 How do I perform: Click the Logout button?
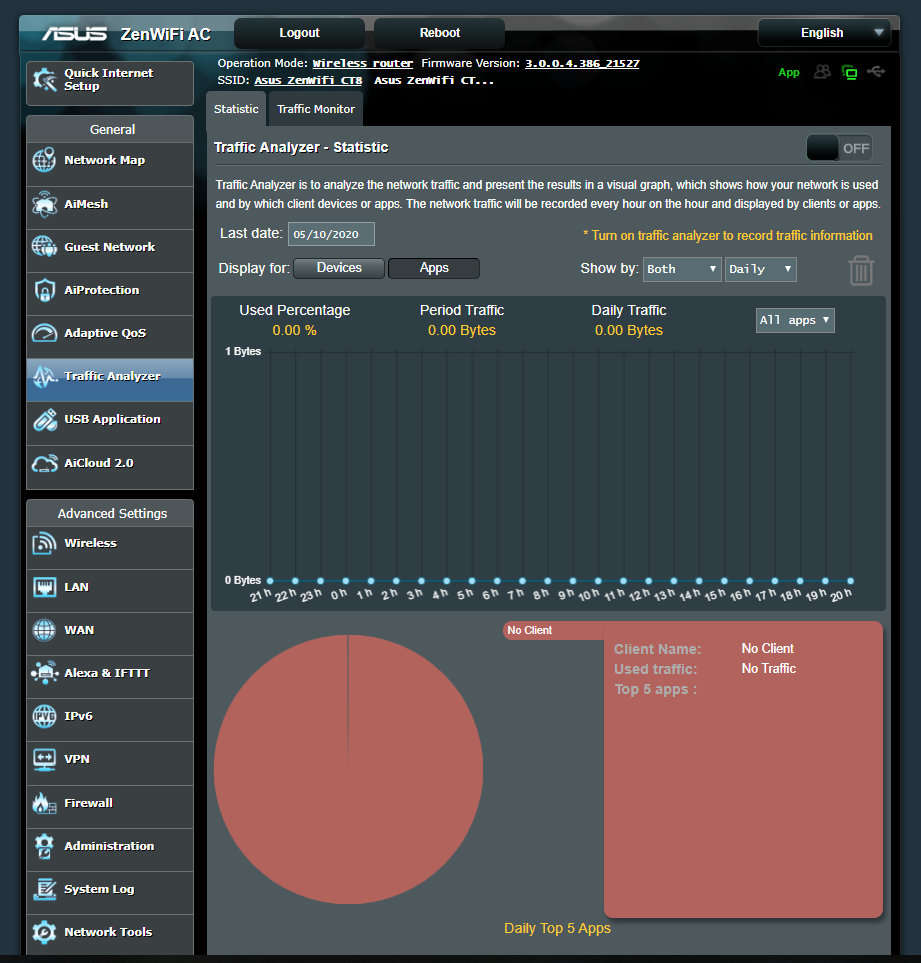299,33
